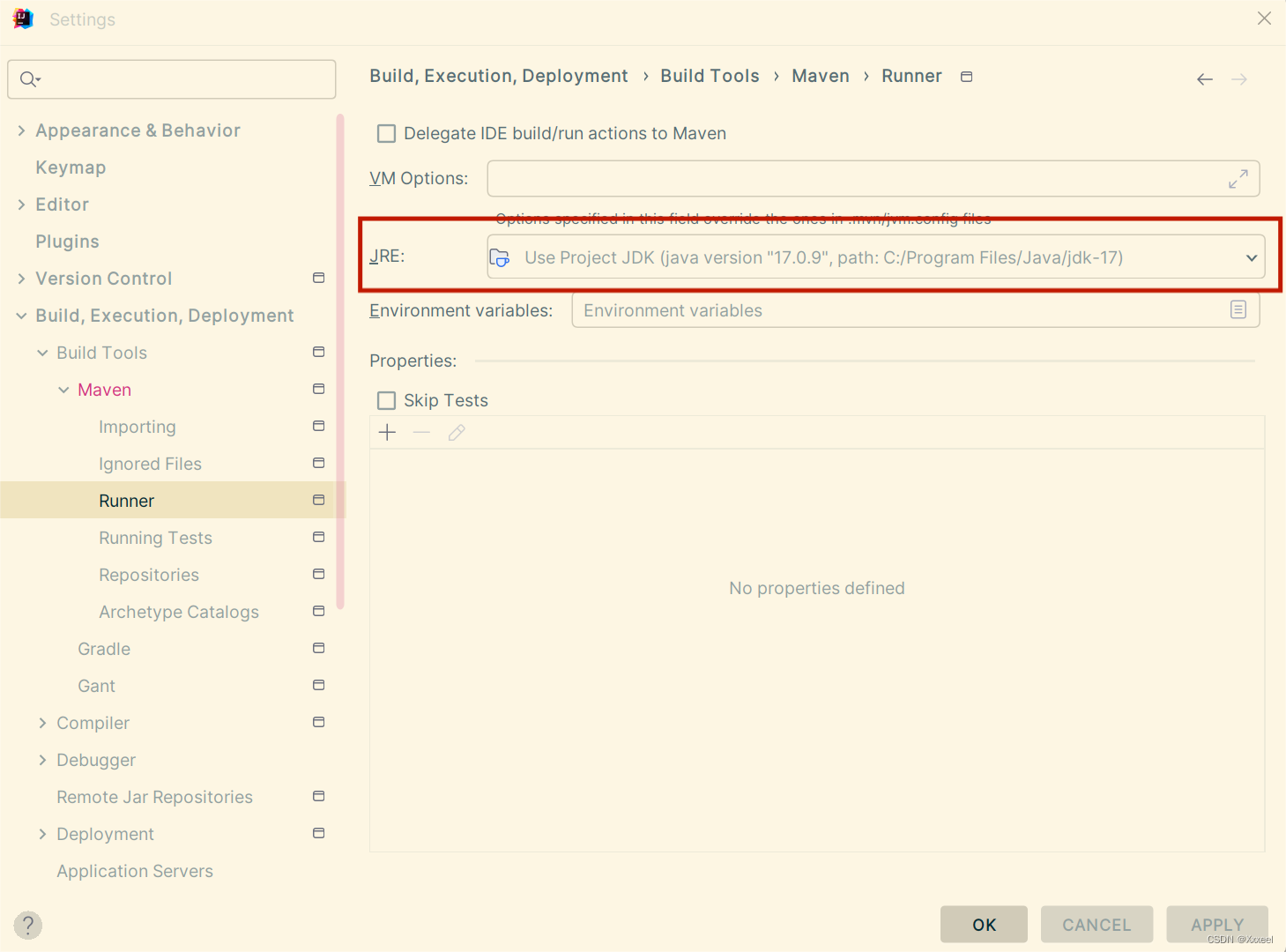Screen dimensions: 1286x952
Task: Click the search magnifier icon in settings search
Action: (30, 79)
